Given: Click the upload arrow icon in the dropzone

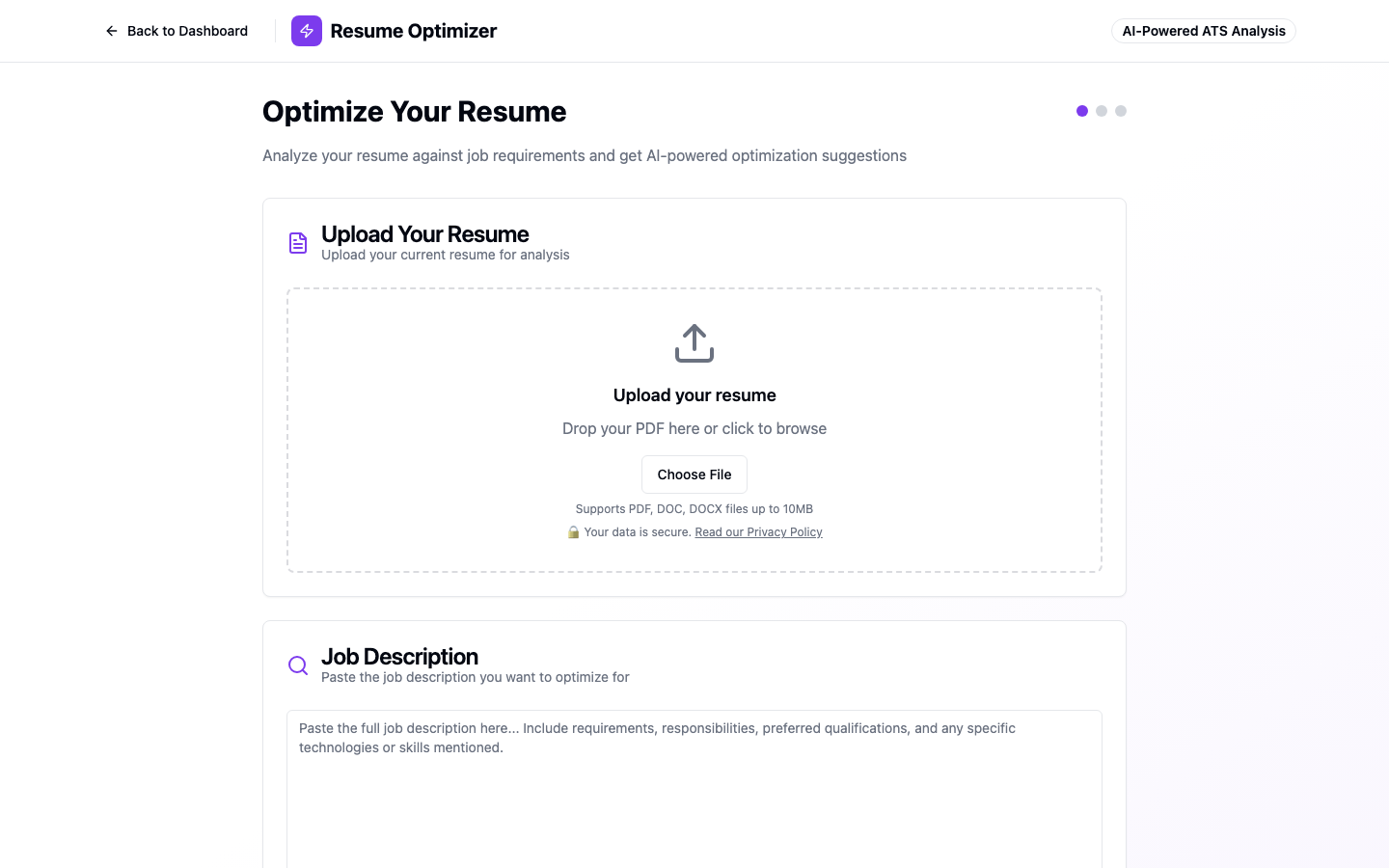Looking at the screenshot, I should [694, 342].
